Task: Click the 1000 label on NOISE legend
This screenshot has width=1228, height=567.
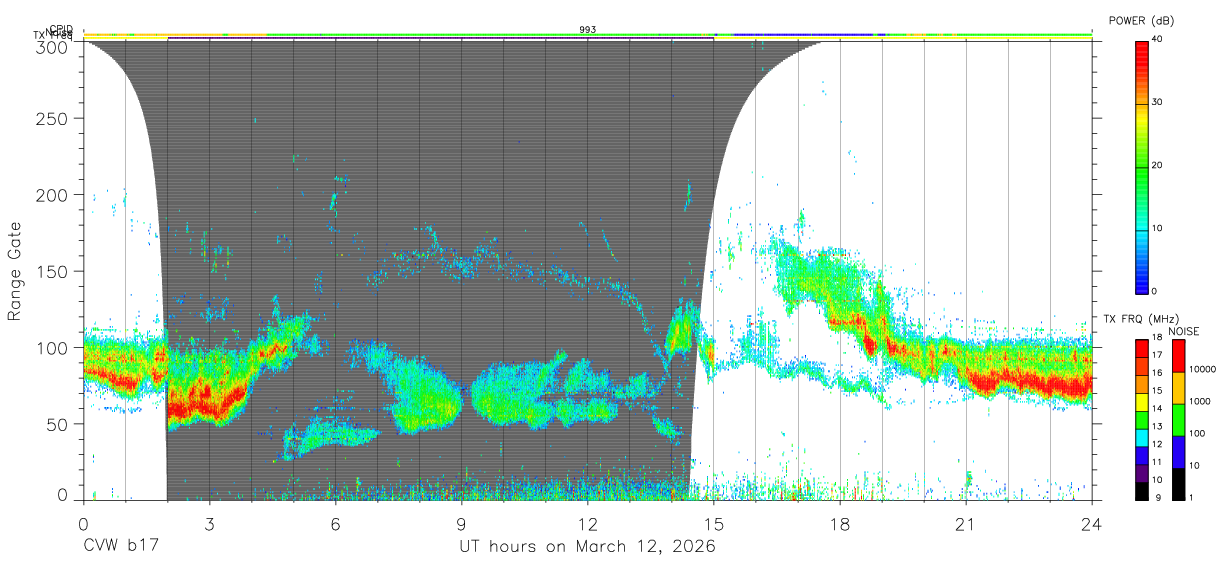Action: (1201, 401)
